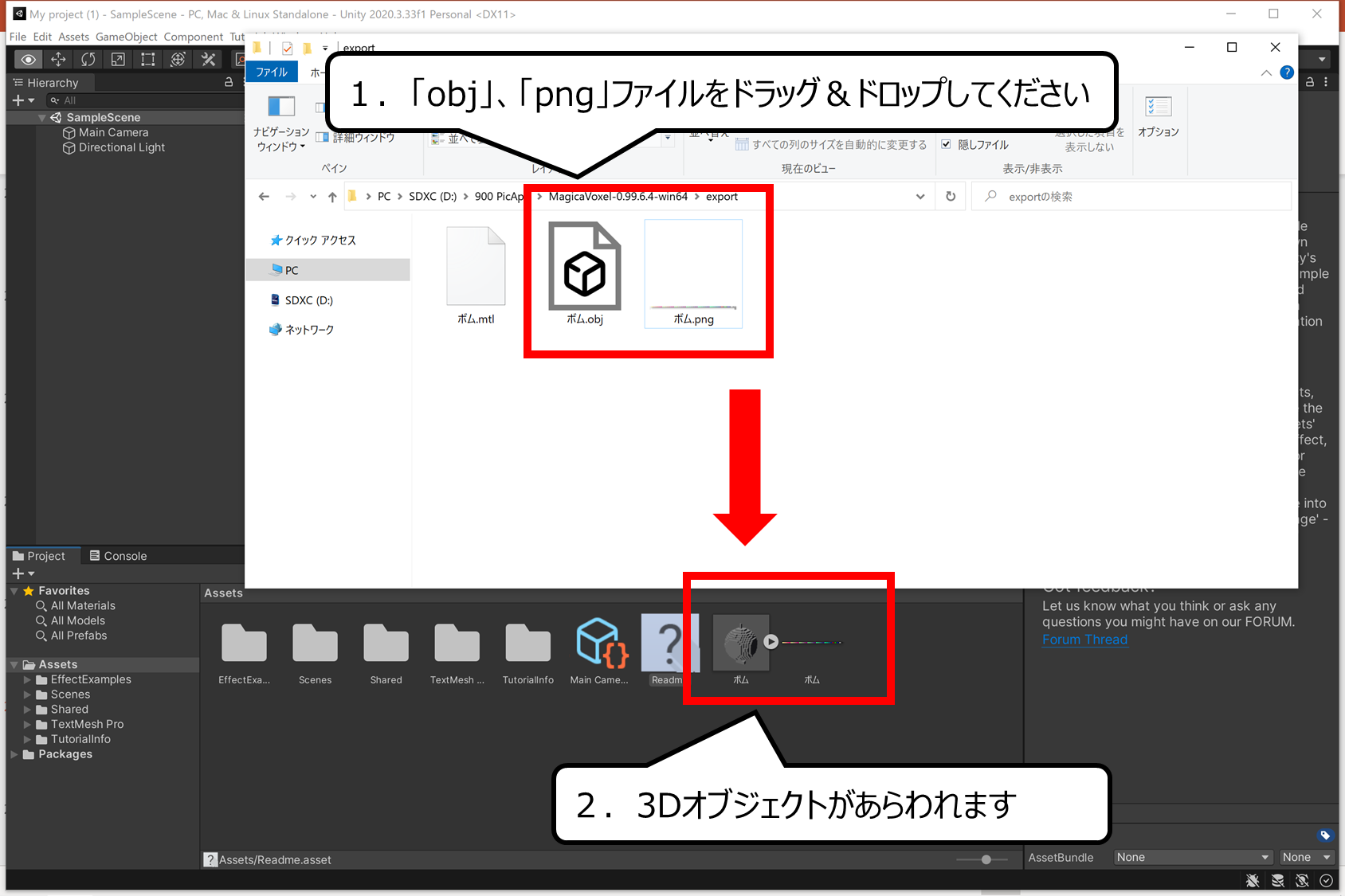Open the Component menu in Unity
The image size is (1345, 896).
194,37
